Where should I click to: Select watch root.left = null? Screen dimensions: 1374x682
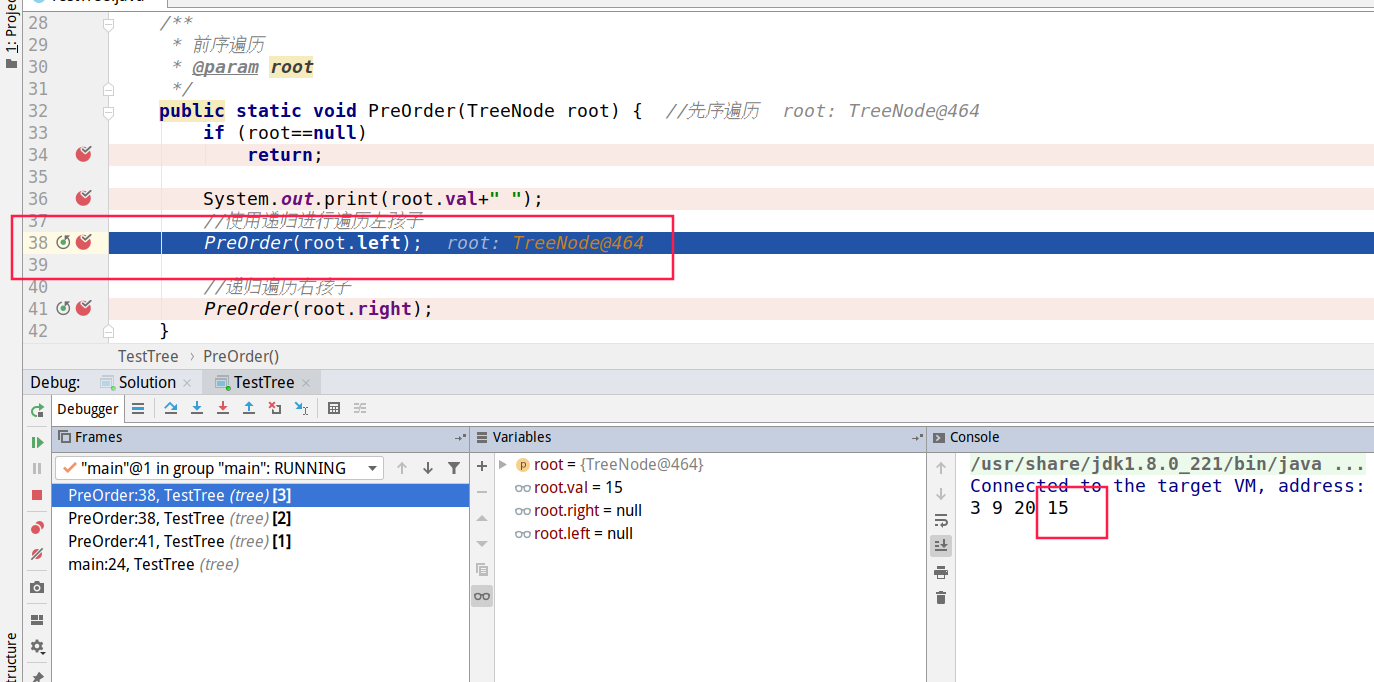(574, 533)
